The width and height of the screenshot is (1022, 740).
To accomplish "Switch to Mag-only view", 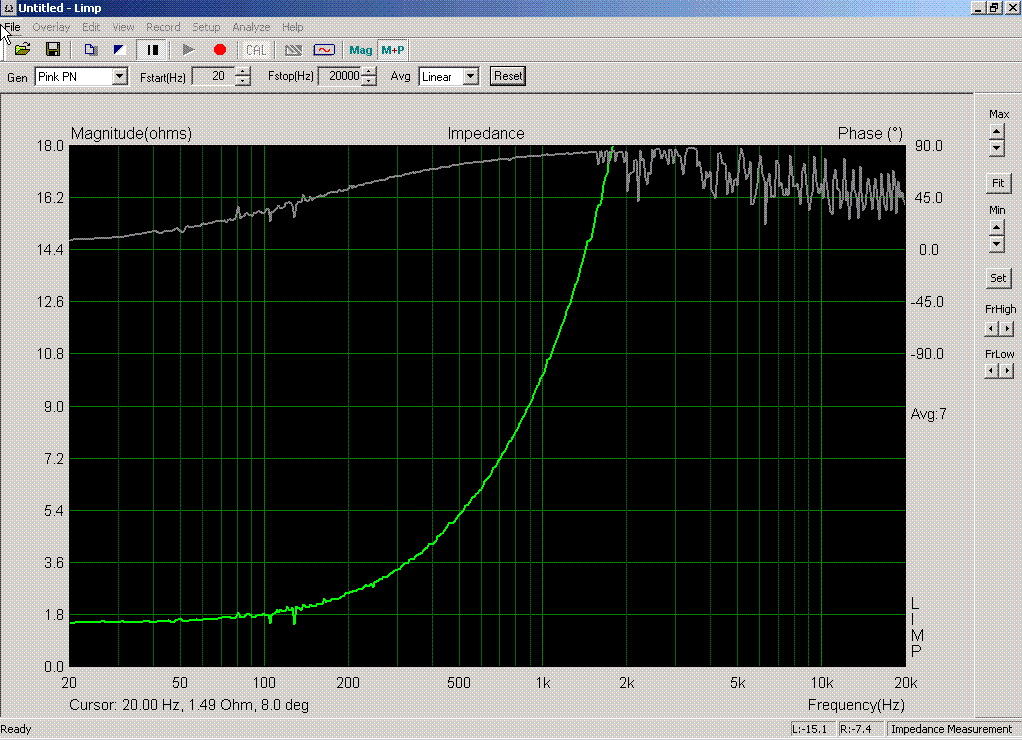I will pyautogui.click(x=360, y=50).
